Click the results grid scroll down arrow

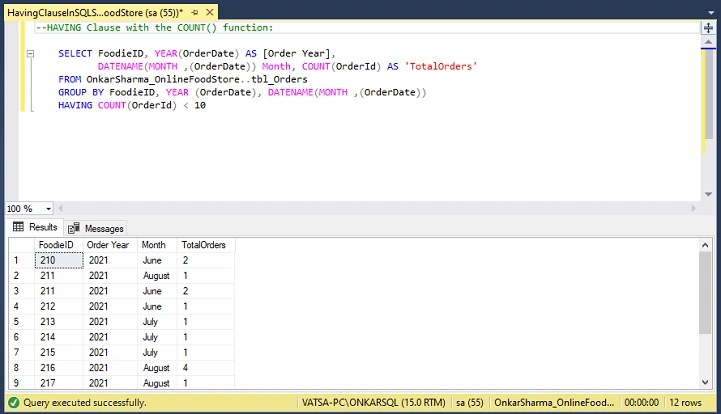pos(705,382)
